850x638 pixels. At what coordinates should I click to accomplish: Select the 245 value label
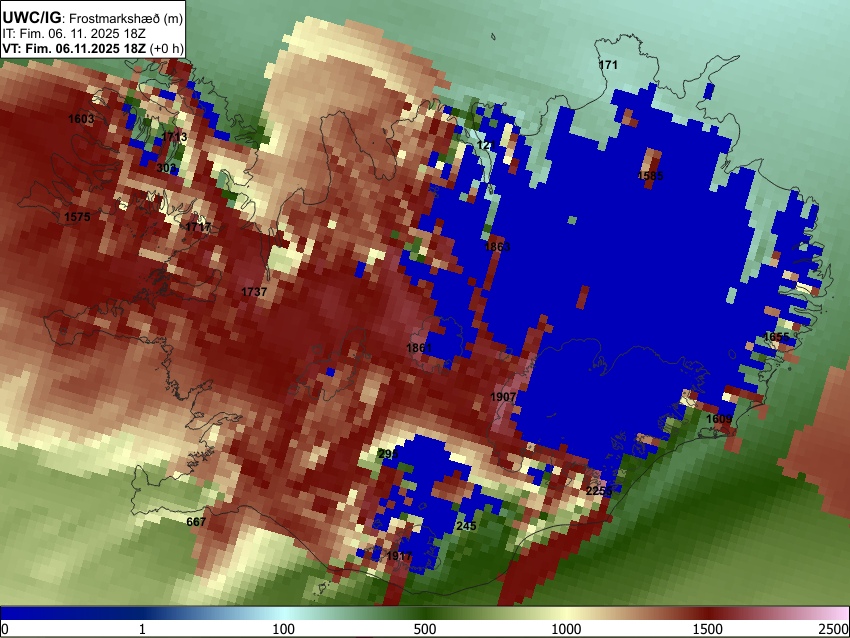(x=466, y=526)
